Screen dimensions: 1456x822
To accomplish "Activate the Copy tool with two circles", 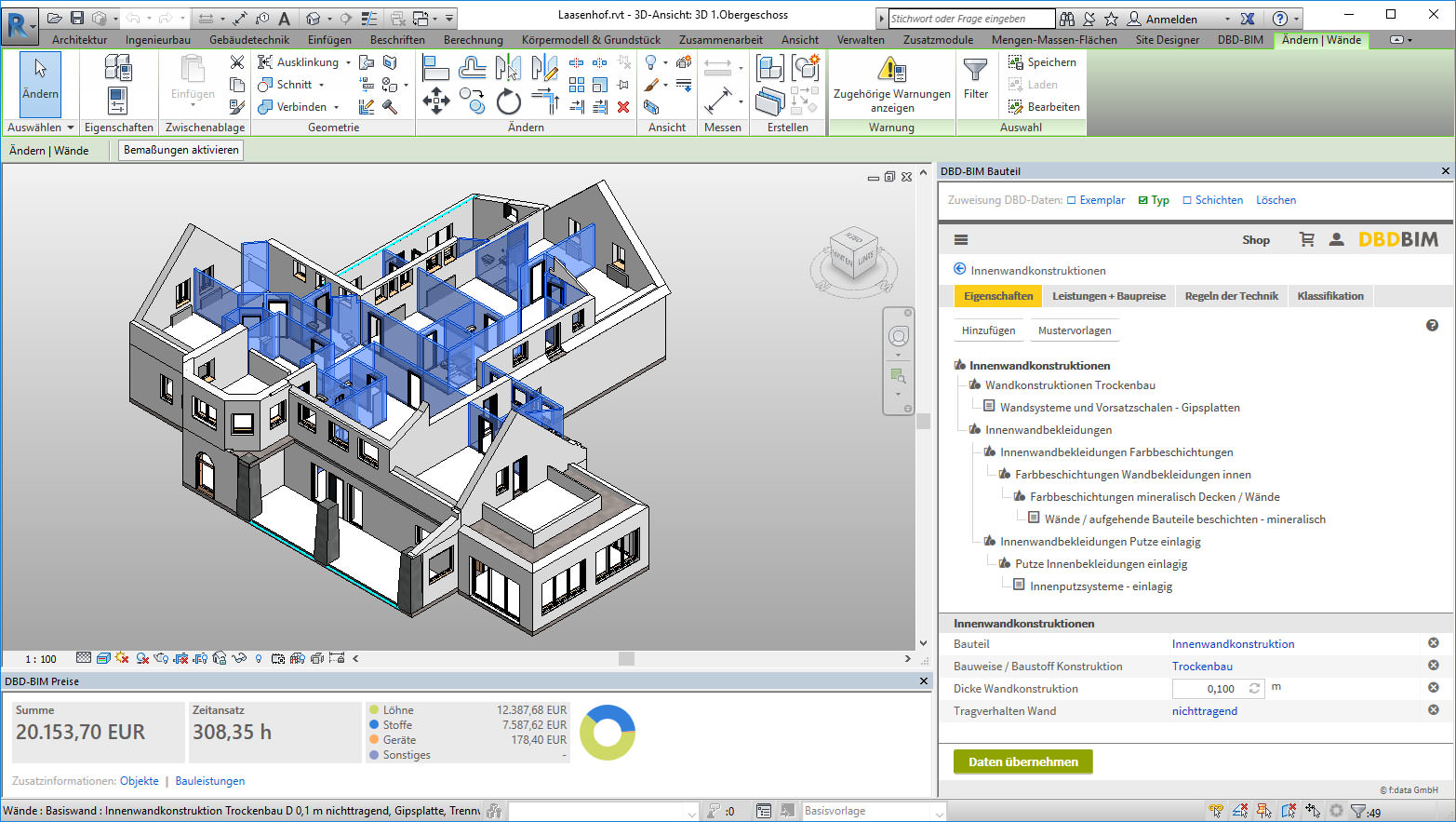I will pyautogui.click(x=472, y=101).
